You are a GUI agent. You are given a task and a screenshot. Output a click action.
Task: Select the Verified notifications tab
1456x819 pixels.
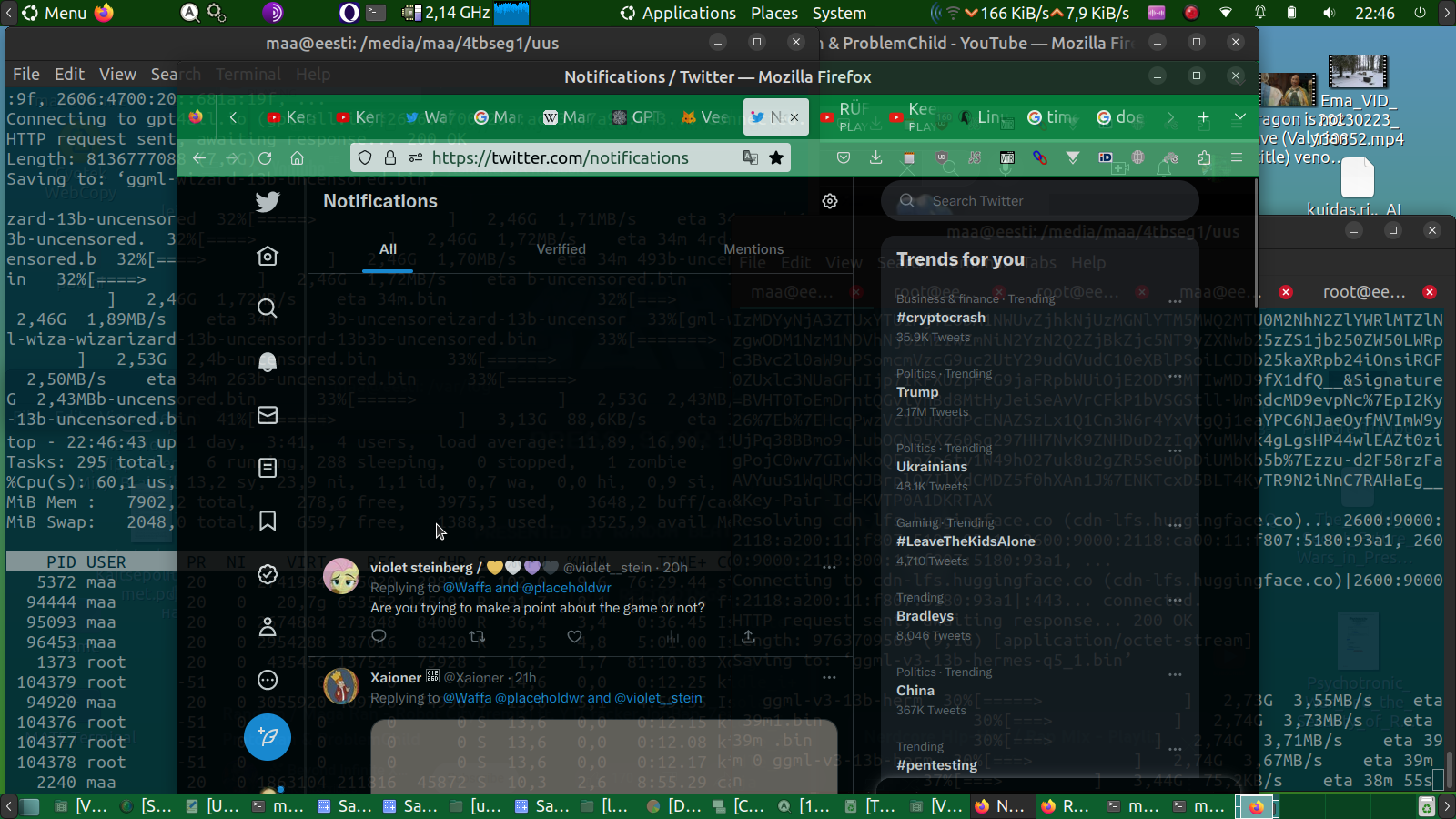[561, 249]
